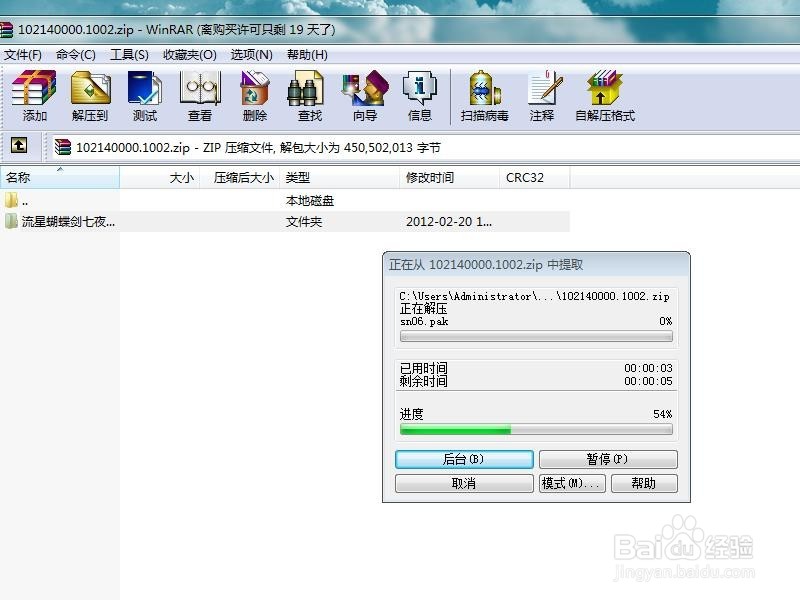Click the remaining time value 00:00:05

648,381
